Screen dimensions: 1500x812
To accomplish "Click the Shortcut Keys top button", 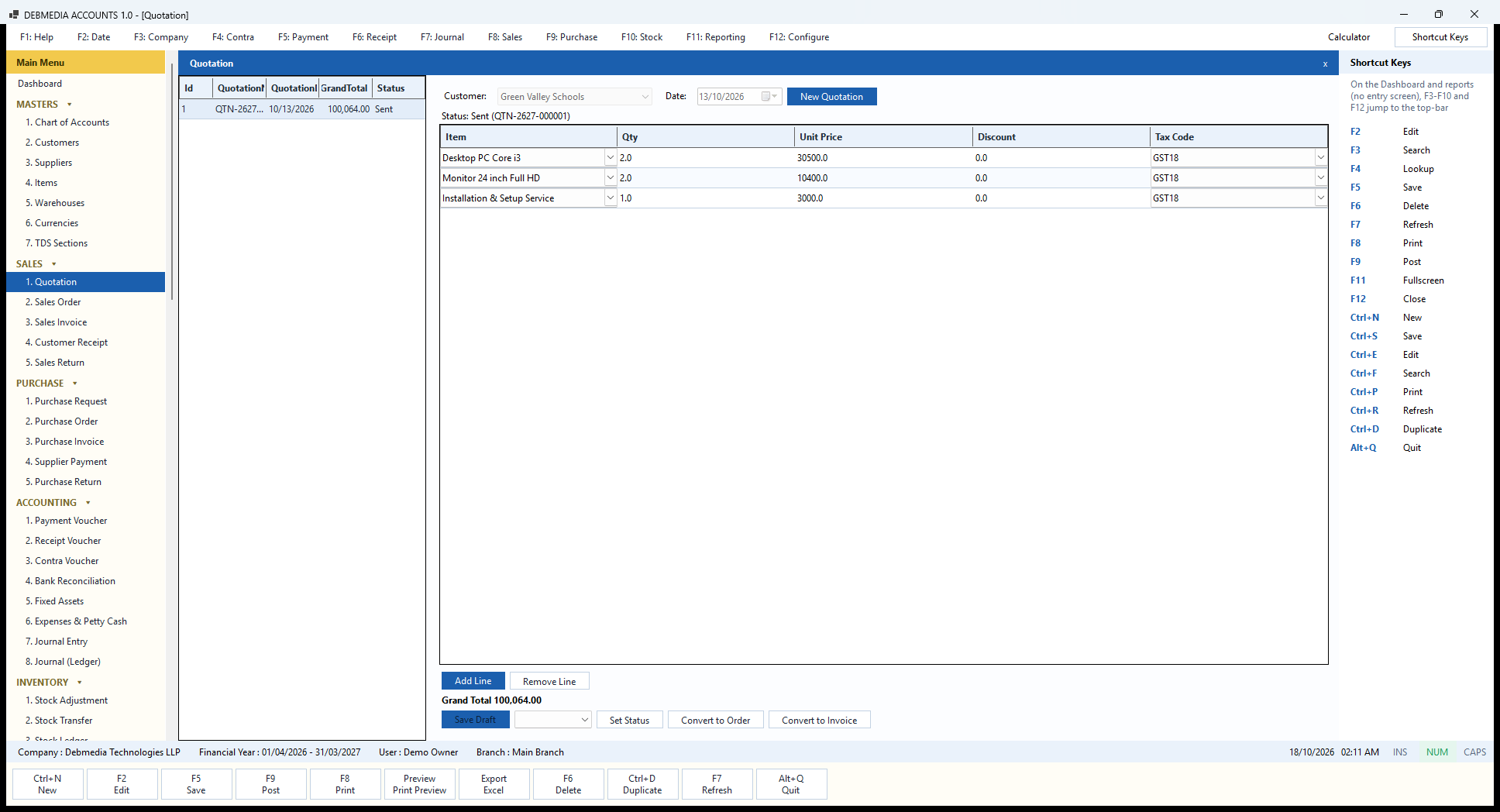I will click(x=1440, y=37).
